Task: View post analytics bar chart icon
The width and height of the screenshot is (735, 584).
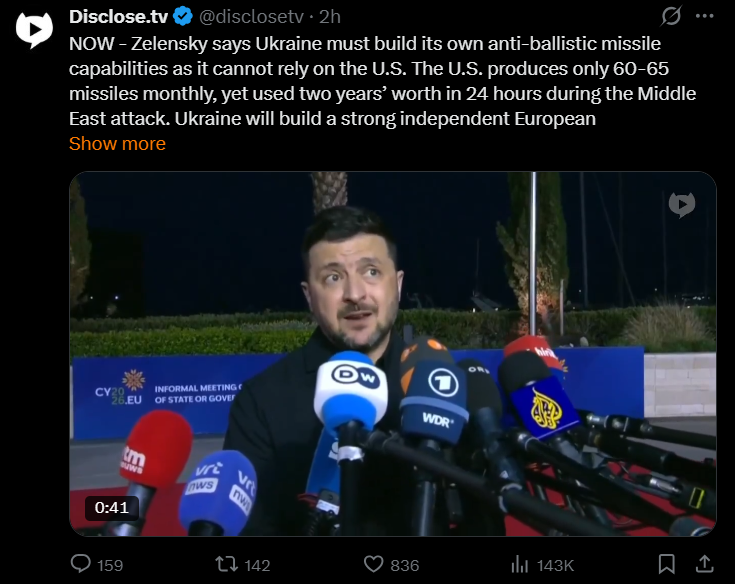Action: tap(519, 564)
